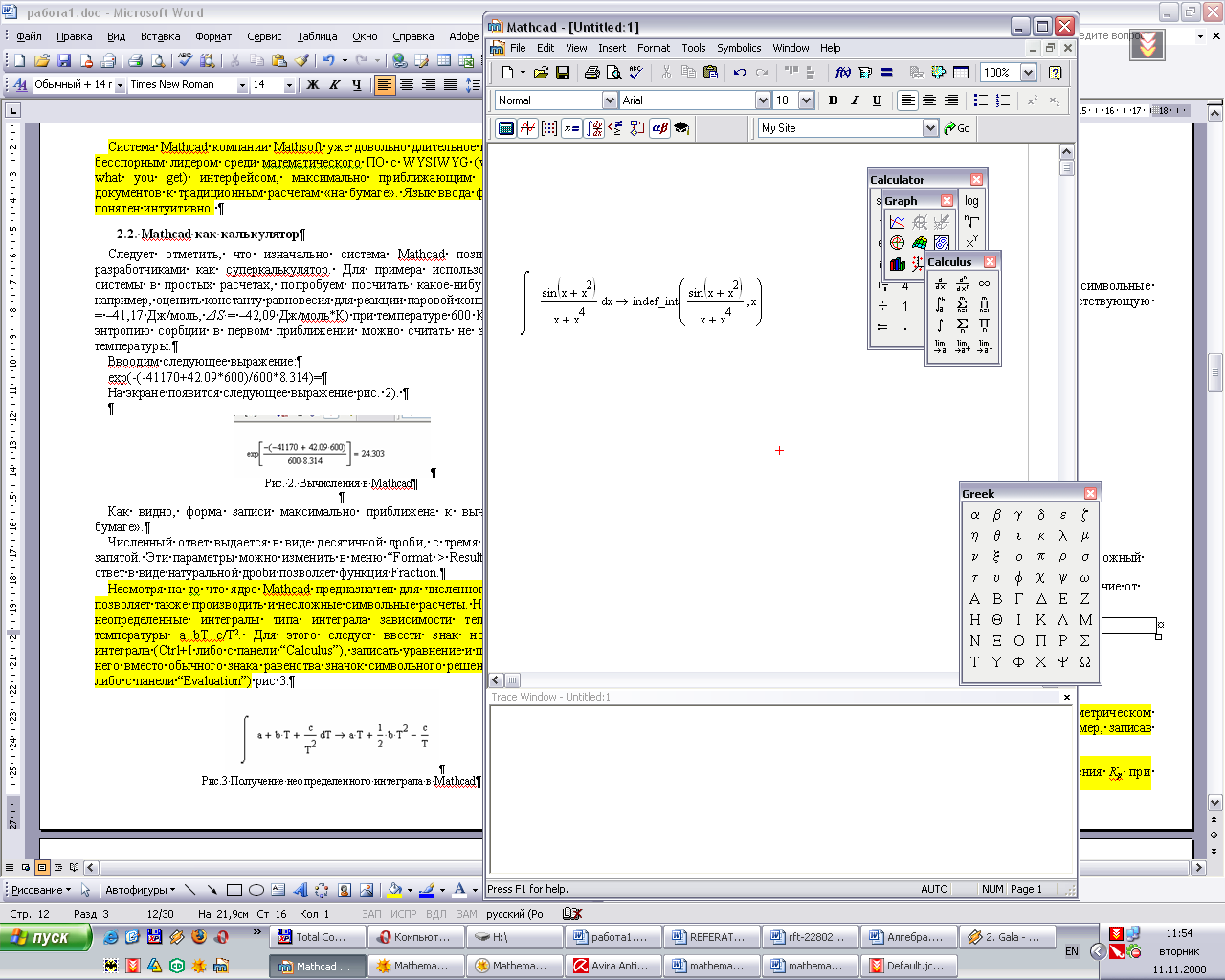
Task: Expand the font size 10 dropdown in Mathcad
Action: pyautogui.click(x=806, y=100)
